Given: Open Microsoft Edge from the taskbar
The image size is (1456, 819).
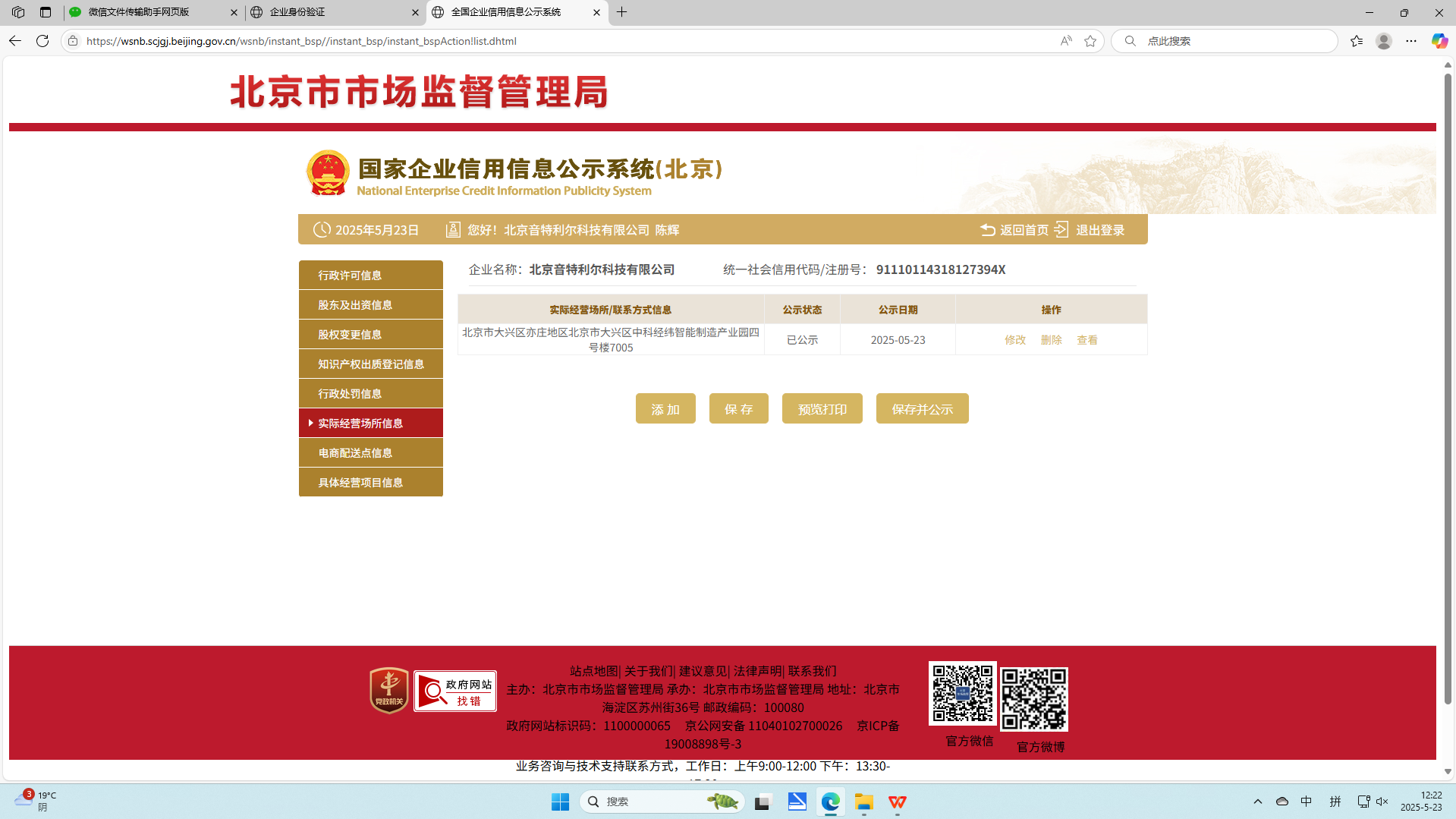Looking at the screenshot, I should coord(831,802).
